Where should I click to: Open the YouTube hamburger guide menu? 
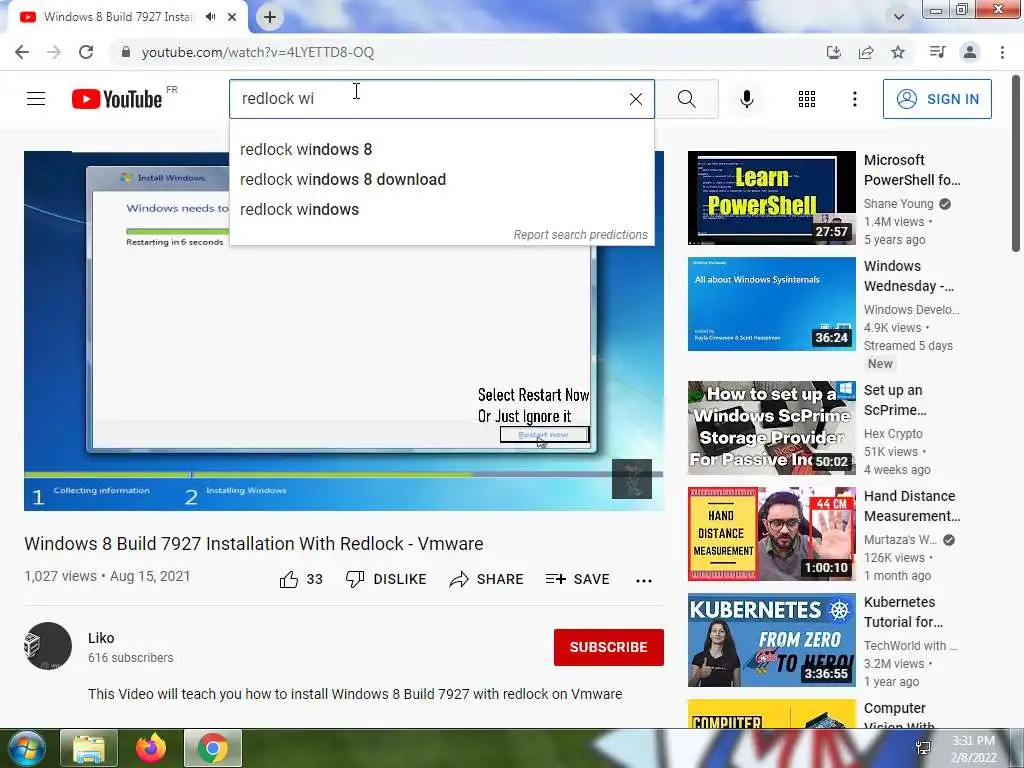pos(36,99)
